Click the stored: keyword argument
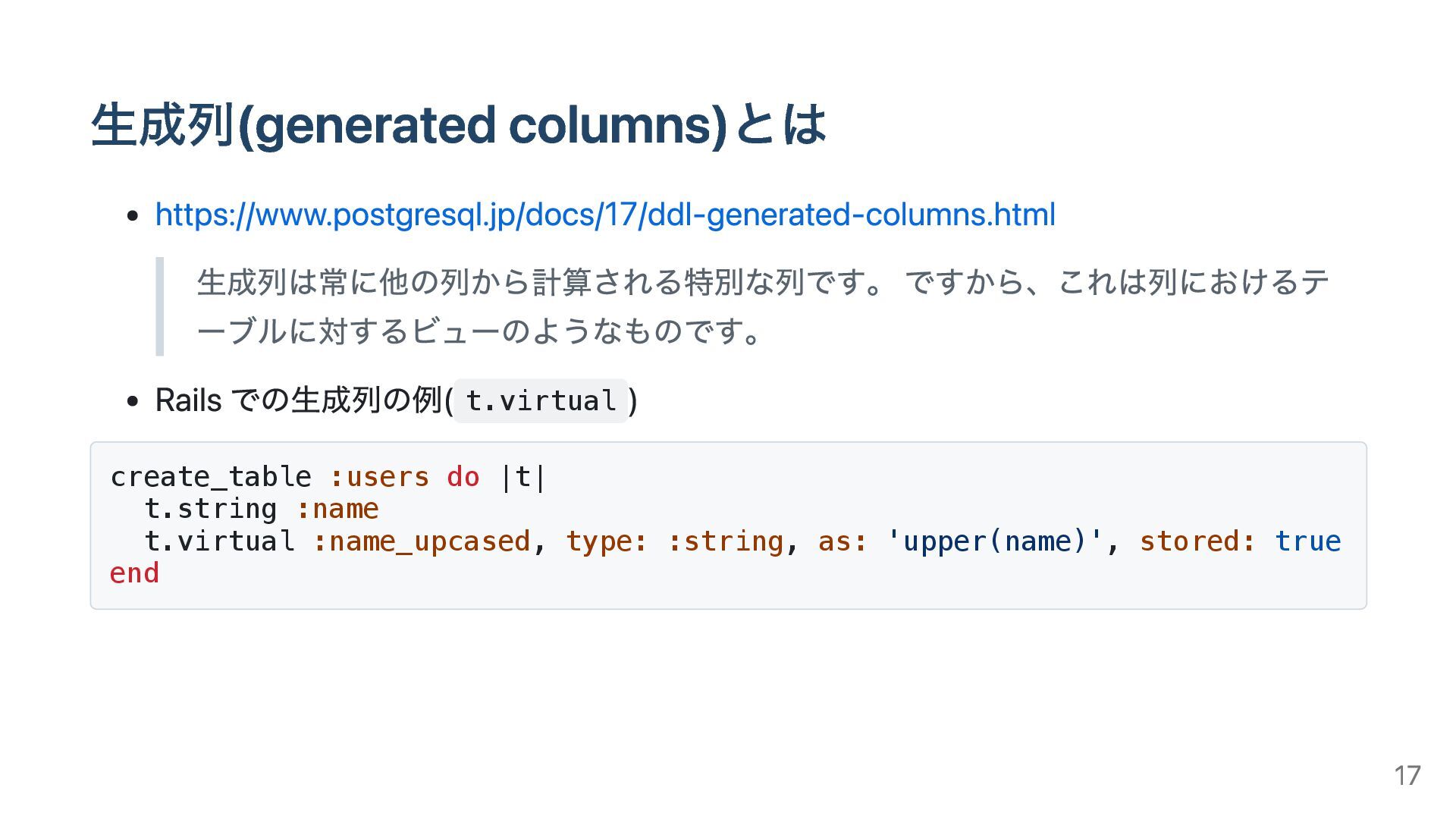The height and width of the screenshot is (819, 1456). [x=1197, y=541]
